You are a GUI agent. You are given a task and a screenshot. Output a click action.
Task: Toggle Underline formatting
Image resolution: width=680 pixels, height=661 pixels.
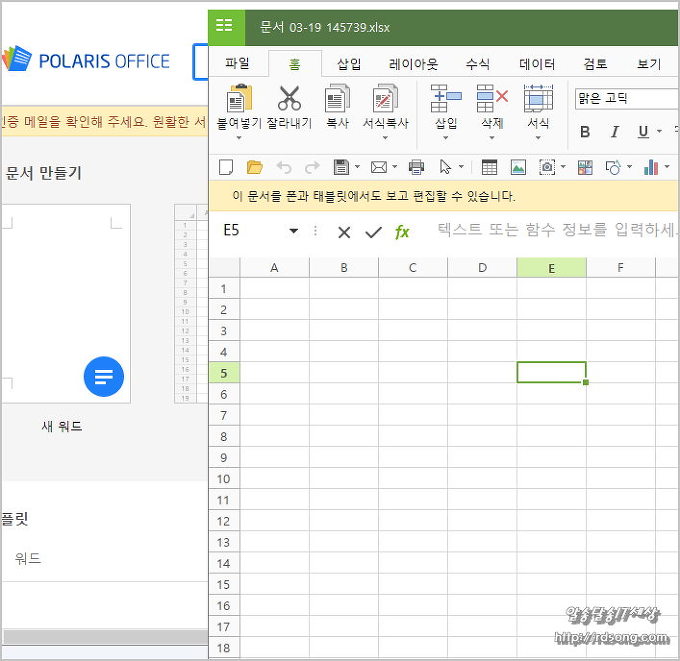[643, 132]
